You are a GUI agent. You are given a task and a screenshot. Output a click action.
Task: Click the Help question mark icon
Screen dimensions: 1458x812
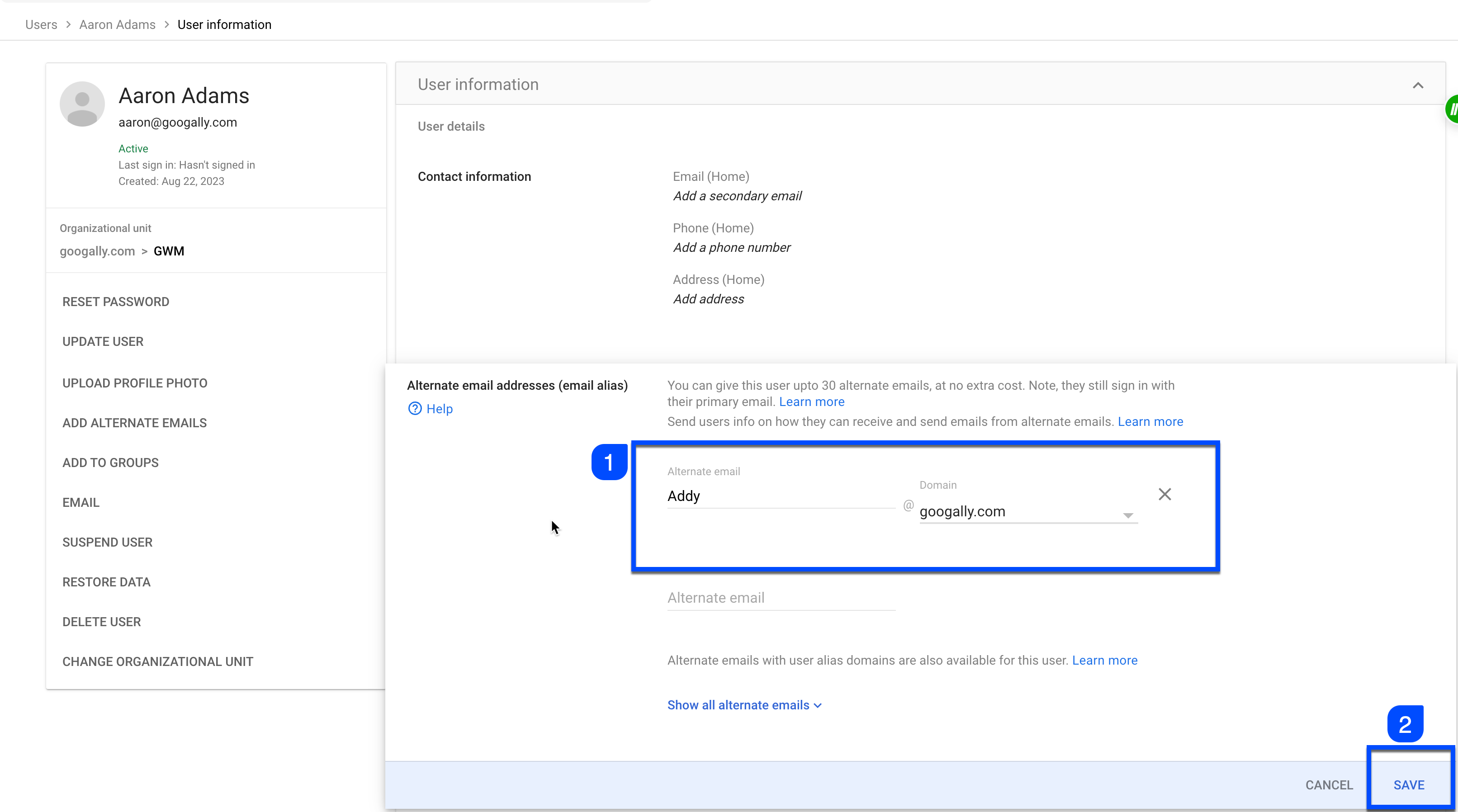coord(415,409)
